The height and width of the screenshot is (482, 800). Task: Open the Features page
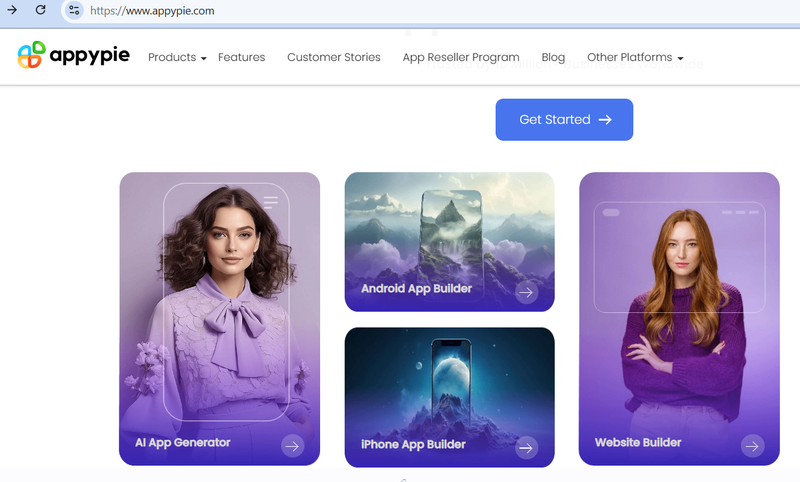point(241,57)
